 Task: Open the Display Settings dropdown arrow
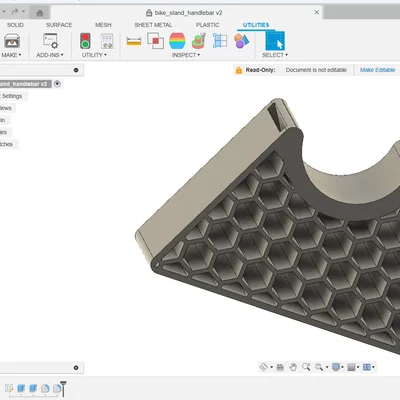click(x=343, y=367)
